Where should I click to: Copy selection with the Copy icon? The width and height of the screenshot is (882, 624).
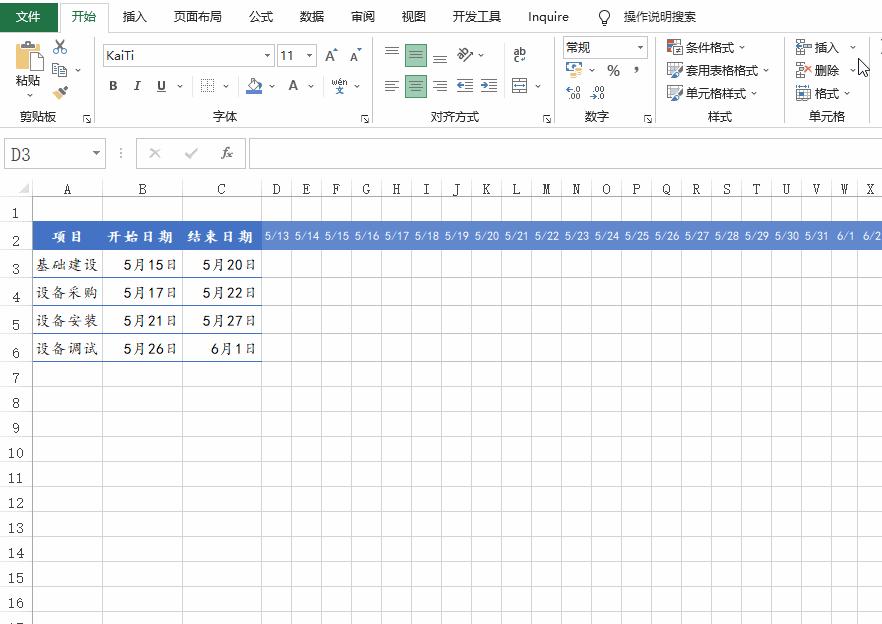click(x=58, y=70)
